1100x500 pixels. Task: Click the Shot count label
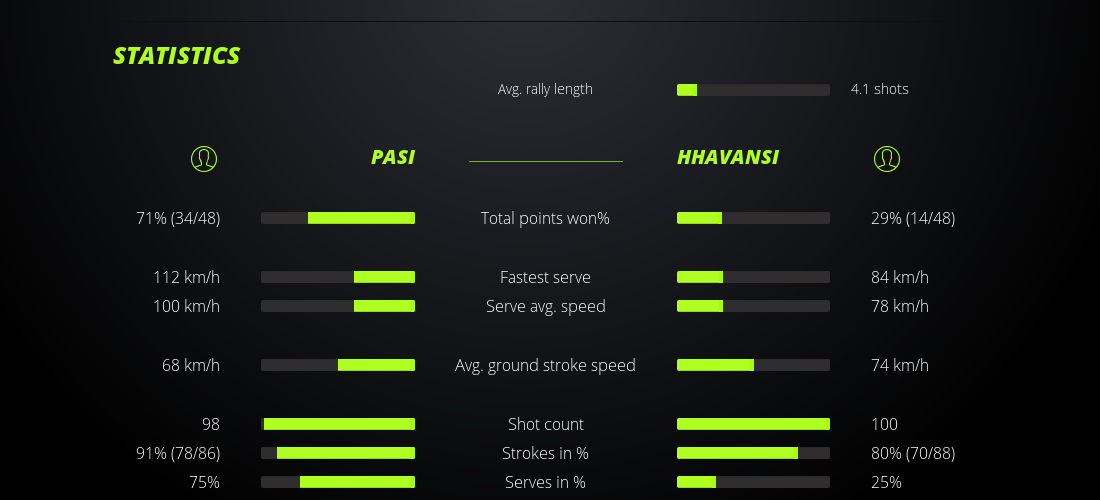click(x=545, y=424)
